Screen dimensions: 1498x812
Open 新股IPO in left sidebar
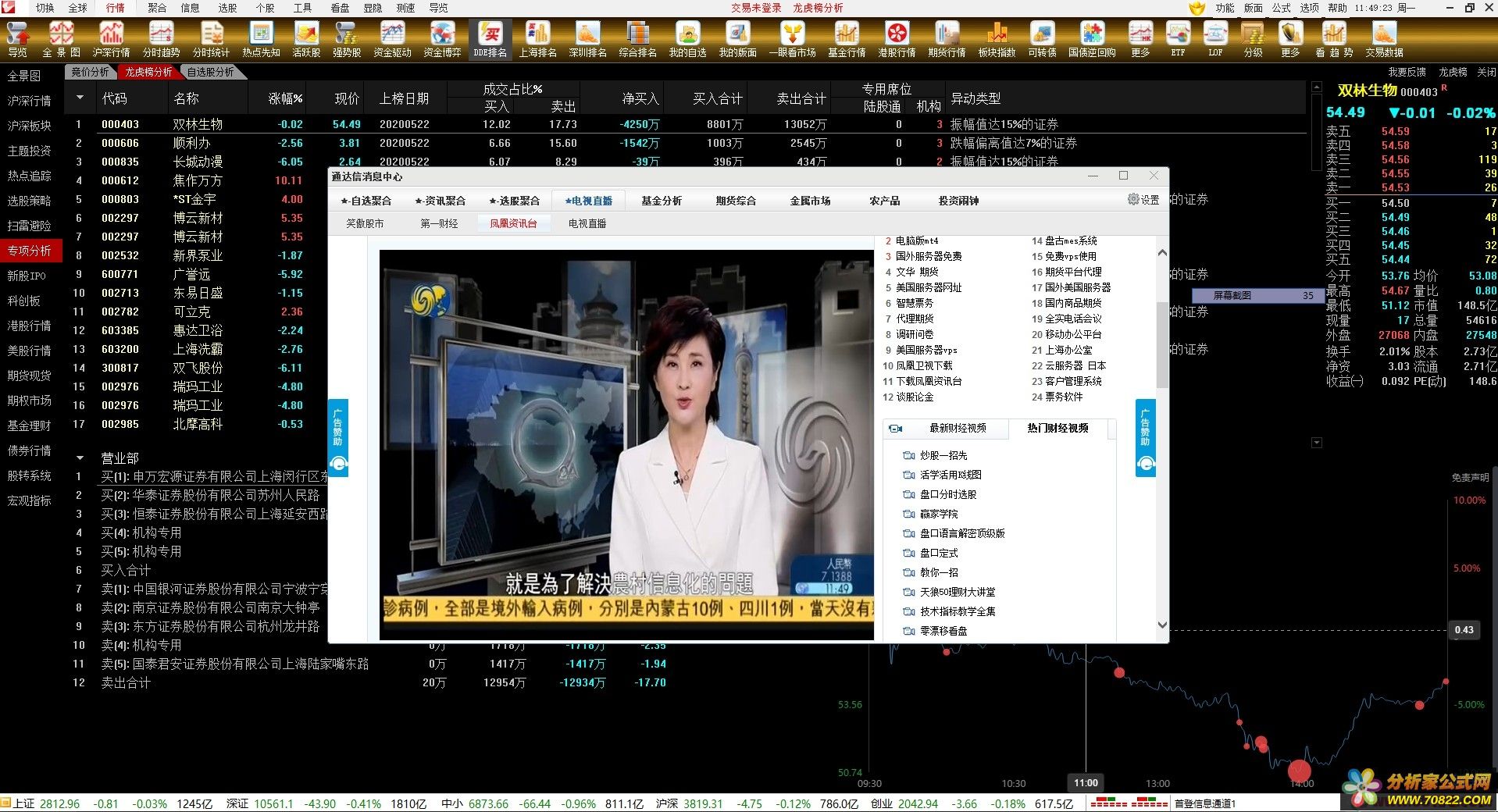click(x=27, y=276)
